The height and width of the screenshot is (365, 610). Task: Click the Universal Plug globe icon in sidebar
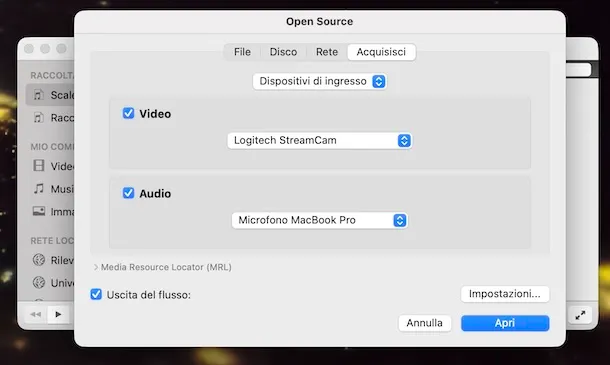point(39,283)
